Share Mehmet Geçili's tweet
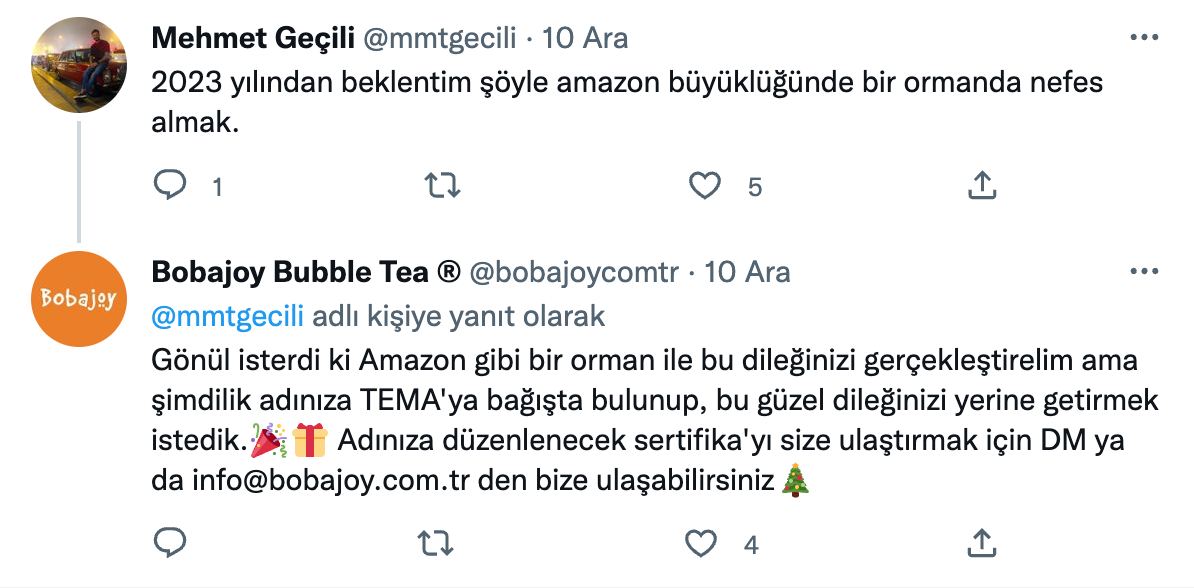Viewport: 1194px width, 588px height. pos(982,185)
